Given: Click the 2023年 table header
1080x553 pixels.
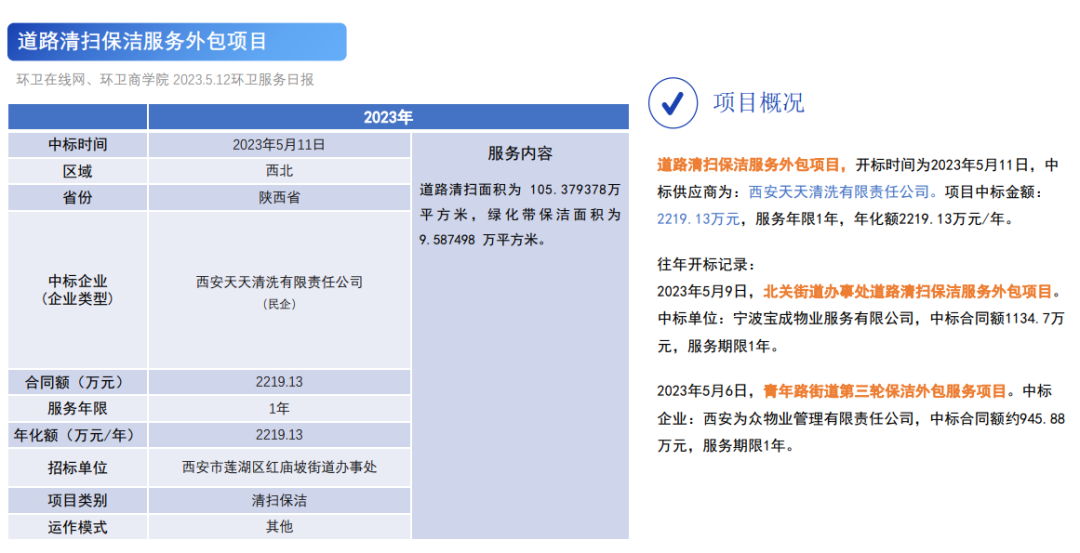Looking at the screenshot, I should [388, 117].
